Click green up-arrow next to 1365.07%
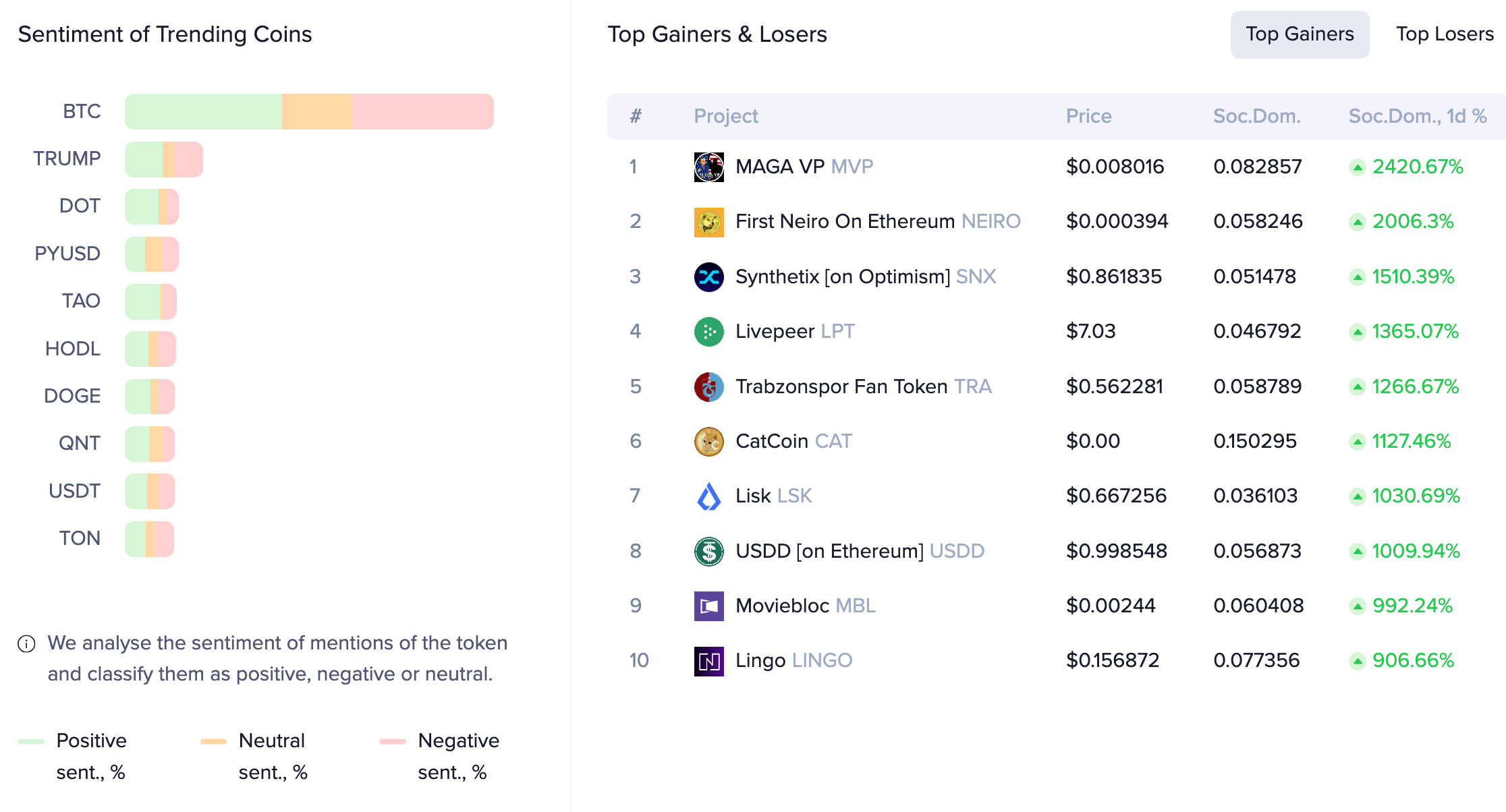 tap(1357, 332)
